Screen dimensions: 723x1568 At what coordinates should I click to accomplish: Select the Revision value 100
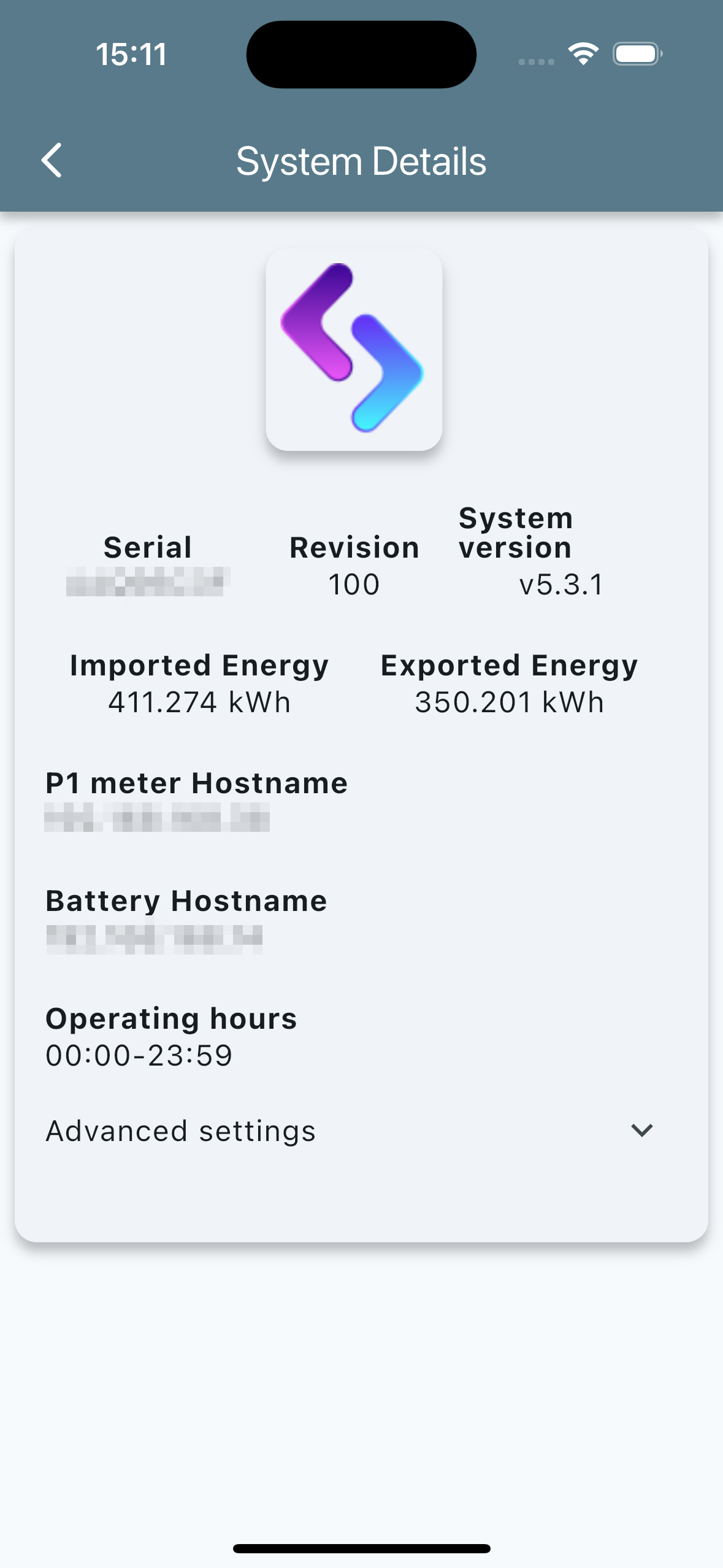(x=354, y=584)
